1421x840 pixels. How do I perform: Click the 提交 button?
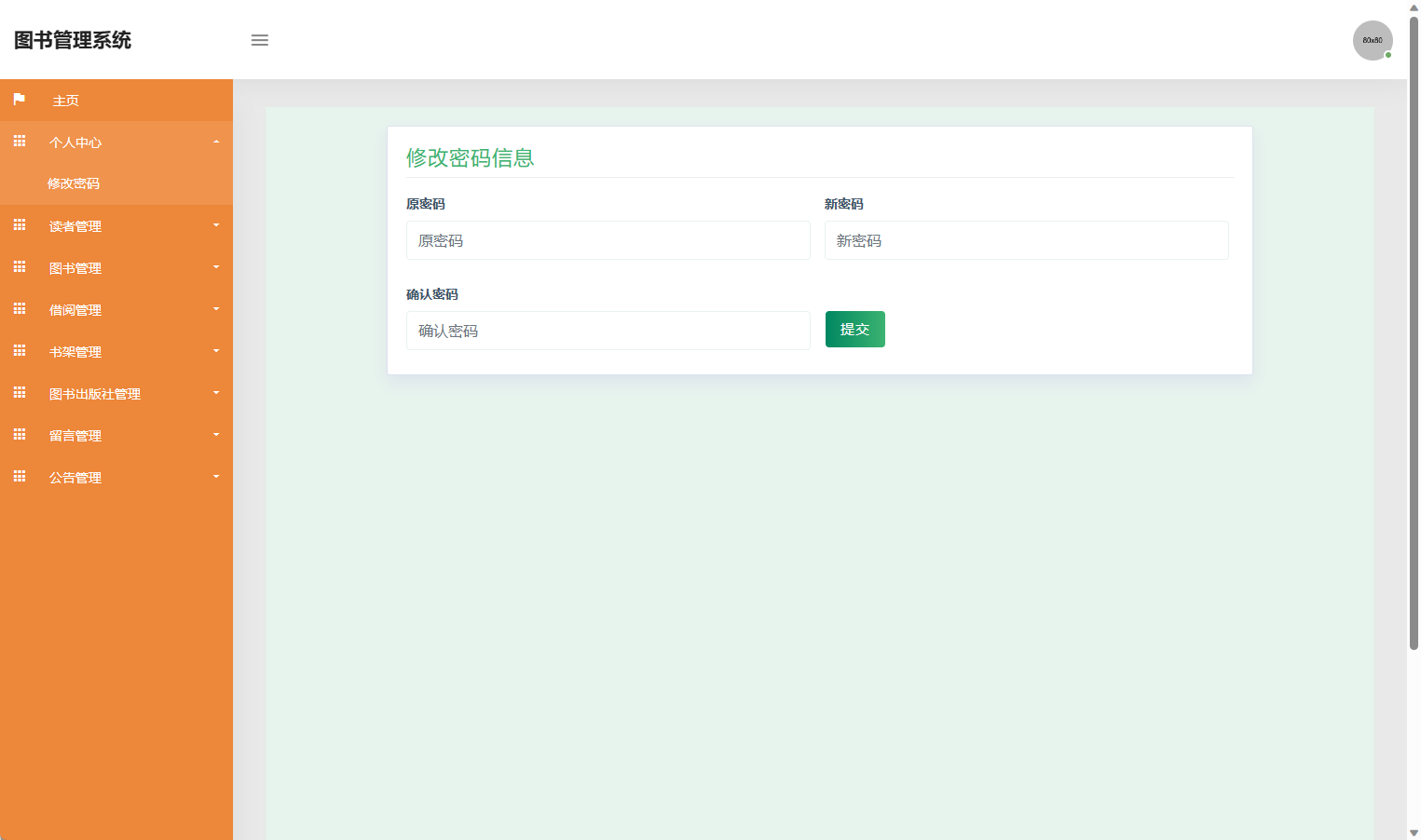854,329
